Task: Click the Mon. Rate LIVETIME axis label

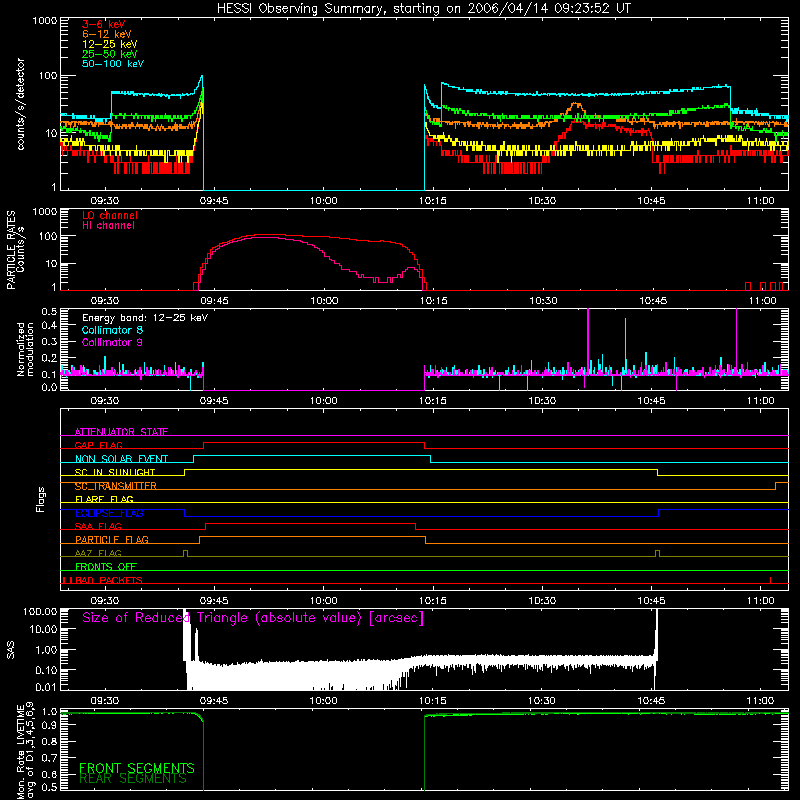Action: (25, 751)
